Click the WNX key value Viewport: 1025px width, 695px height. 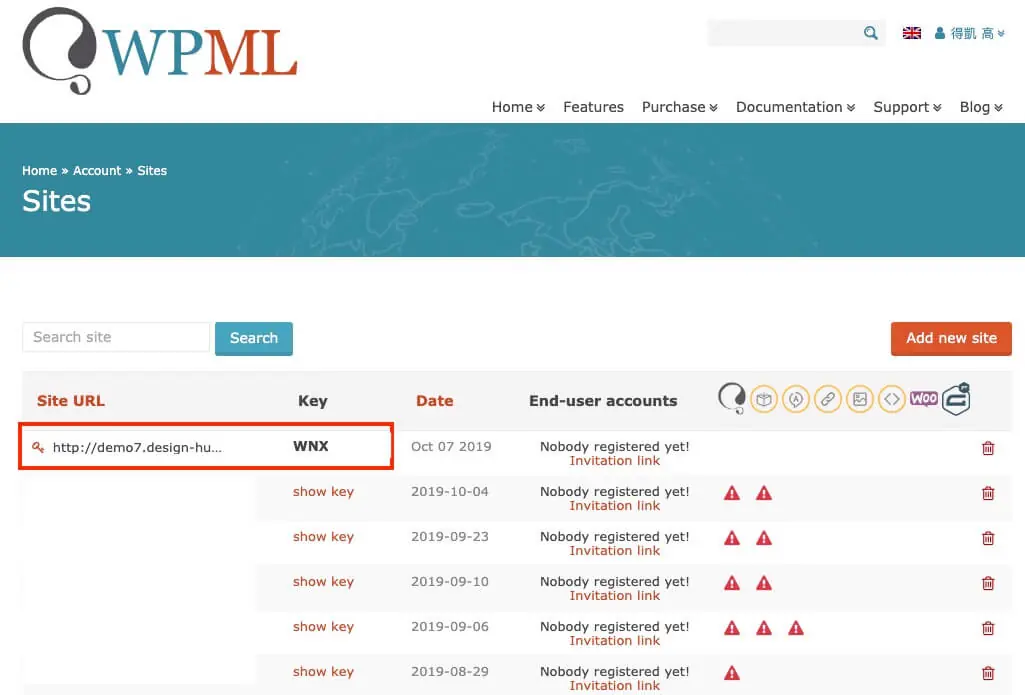coord(311,447)
